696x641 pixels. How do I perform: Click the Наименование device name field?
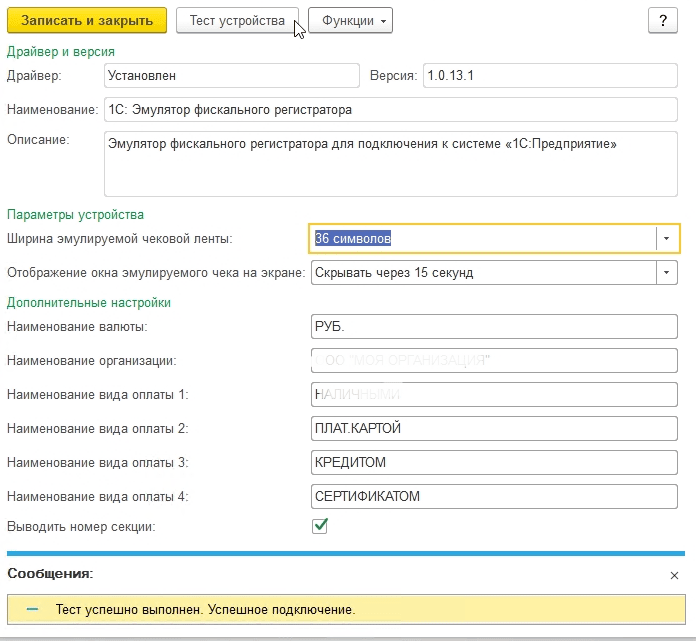pyautogui.click(x=390, y=109)
